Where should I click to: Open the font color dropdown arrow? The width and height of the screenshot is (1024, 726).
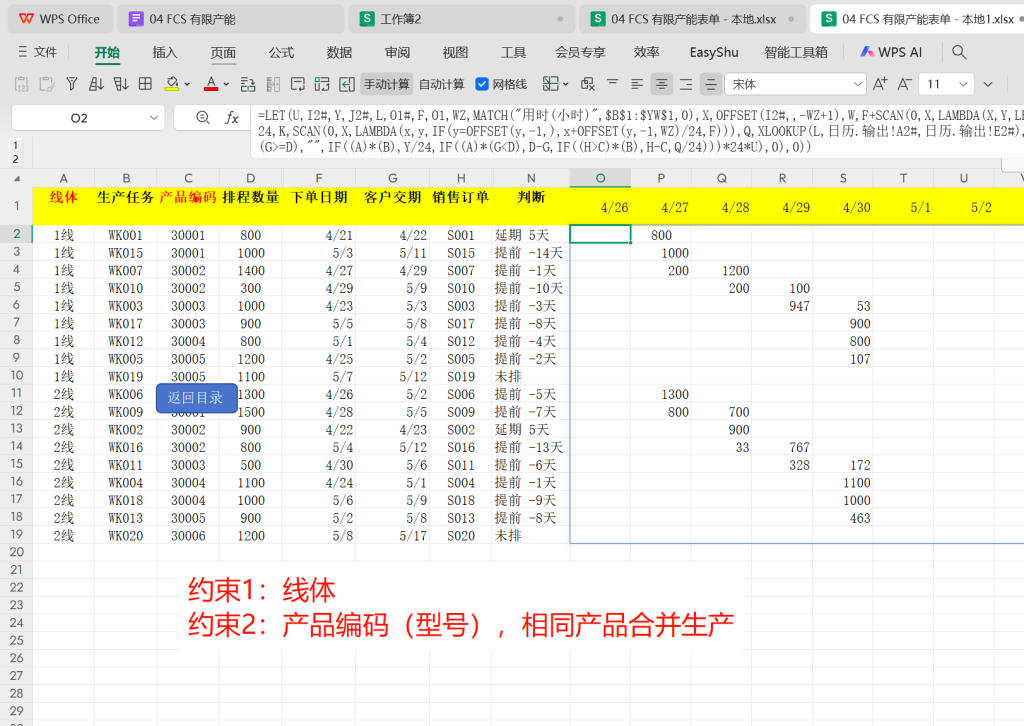(226, 84)
